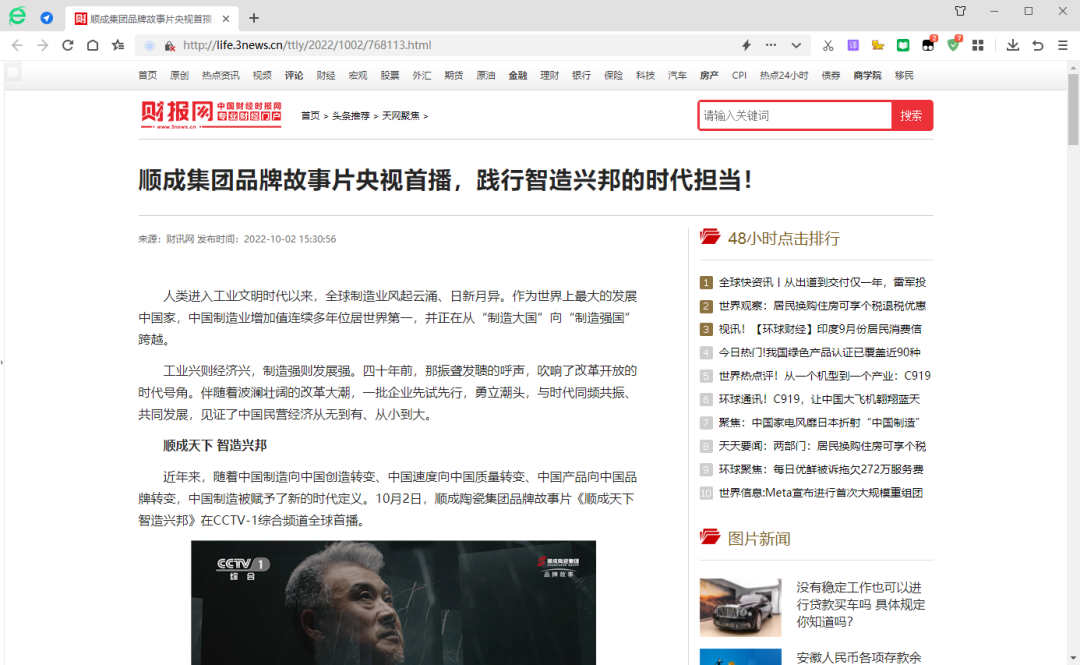The width and height of the screenshot is (1080, 665).
Task: Open the downloads icon
Action: pos(1012,45)
